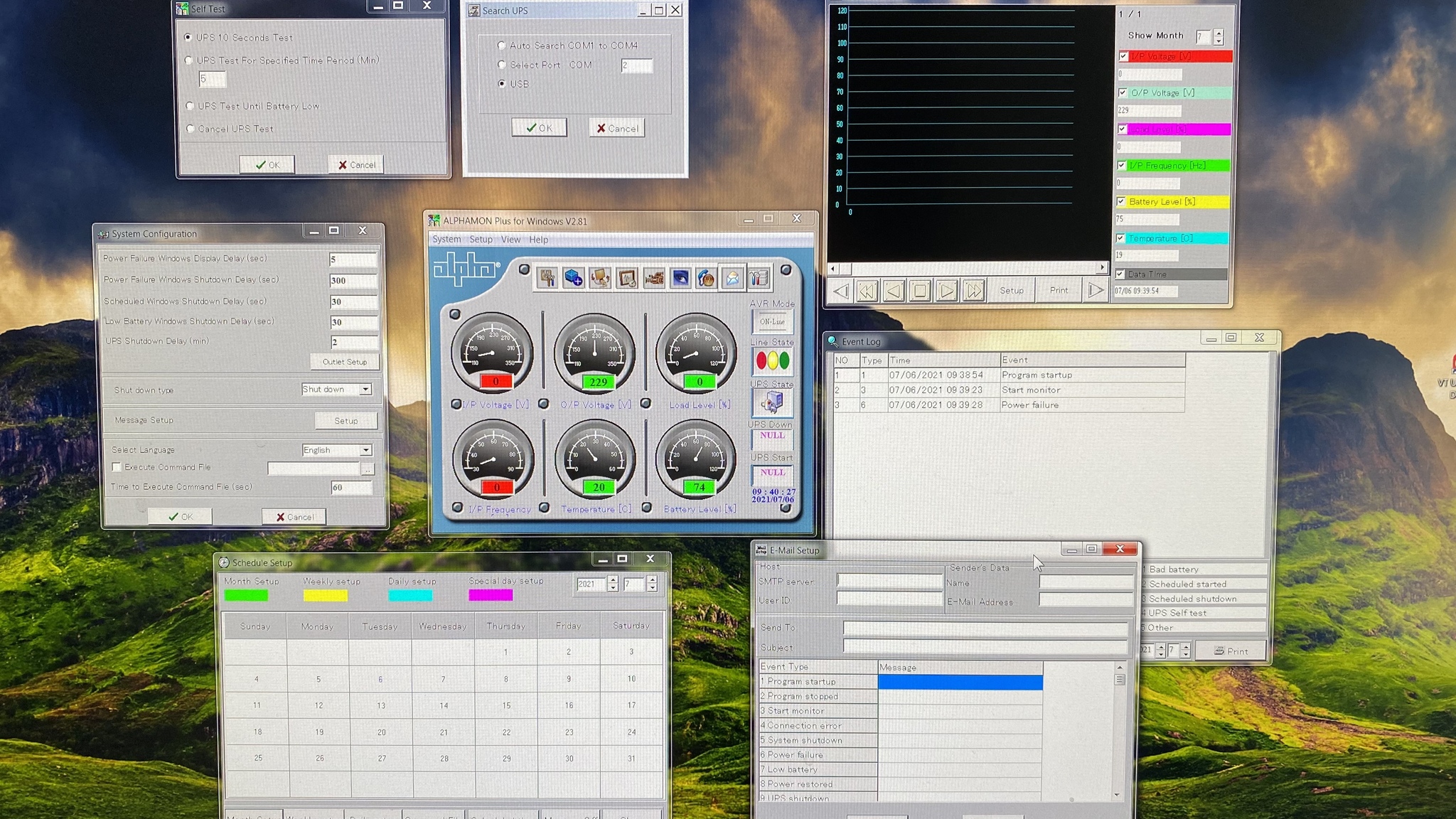Viewport: 1456px width, 819px height.
Task: Open the schedule board toolbar icon
Action: coord(626,278)
